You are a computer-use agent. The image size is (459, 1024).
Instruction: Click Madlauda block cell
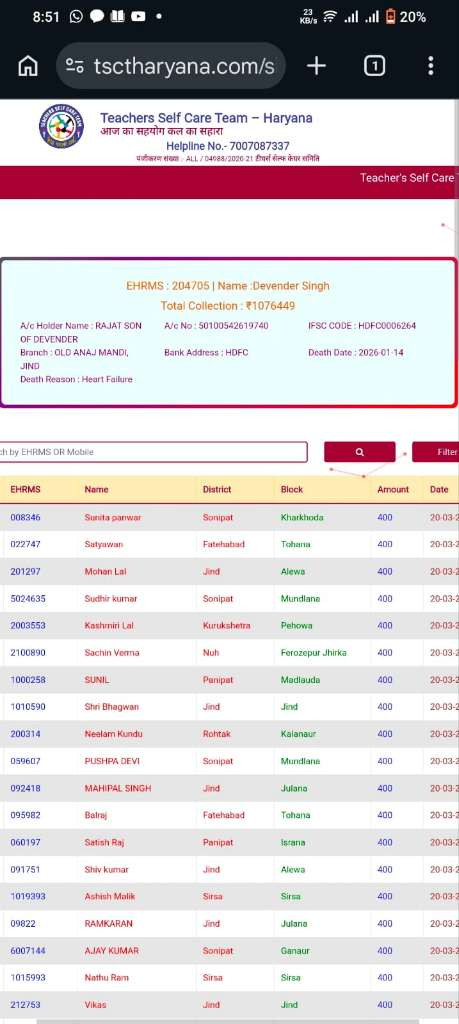click(x=300, y=680)
